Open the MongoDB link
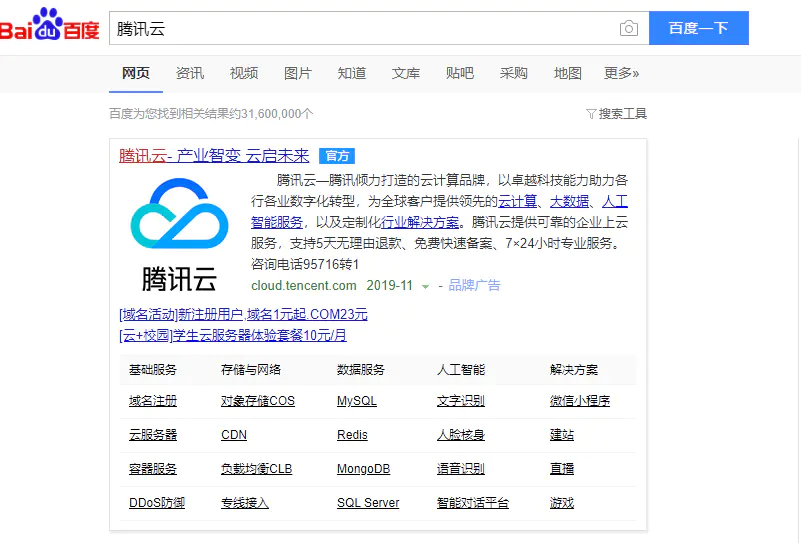The height and width of the screenshot is (543, 801). click(364, 468)
